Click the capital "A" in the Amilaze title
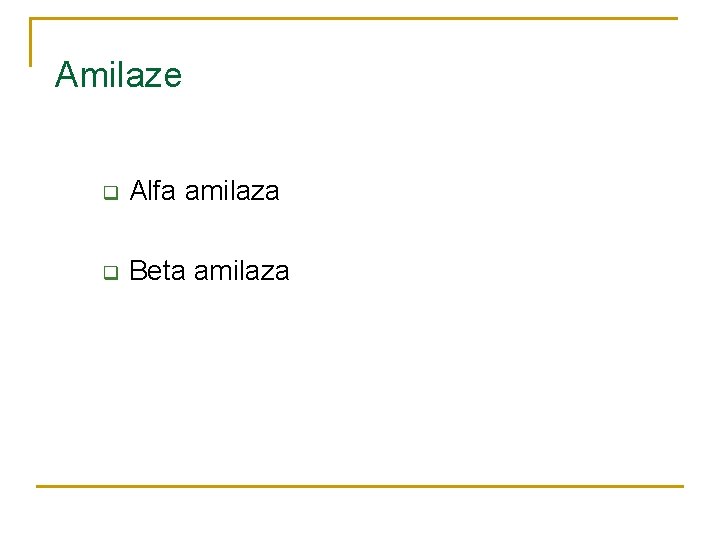 point(67,75)
